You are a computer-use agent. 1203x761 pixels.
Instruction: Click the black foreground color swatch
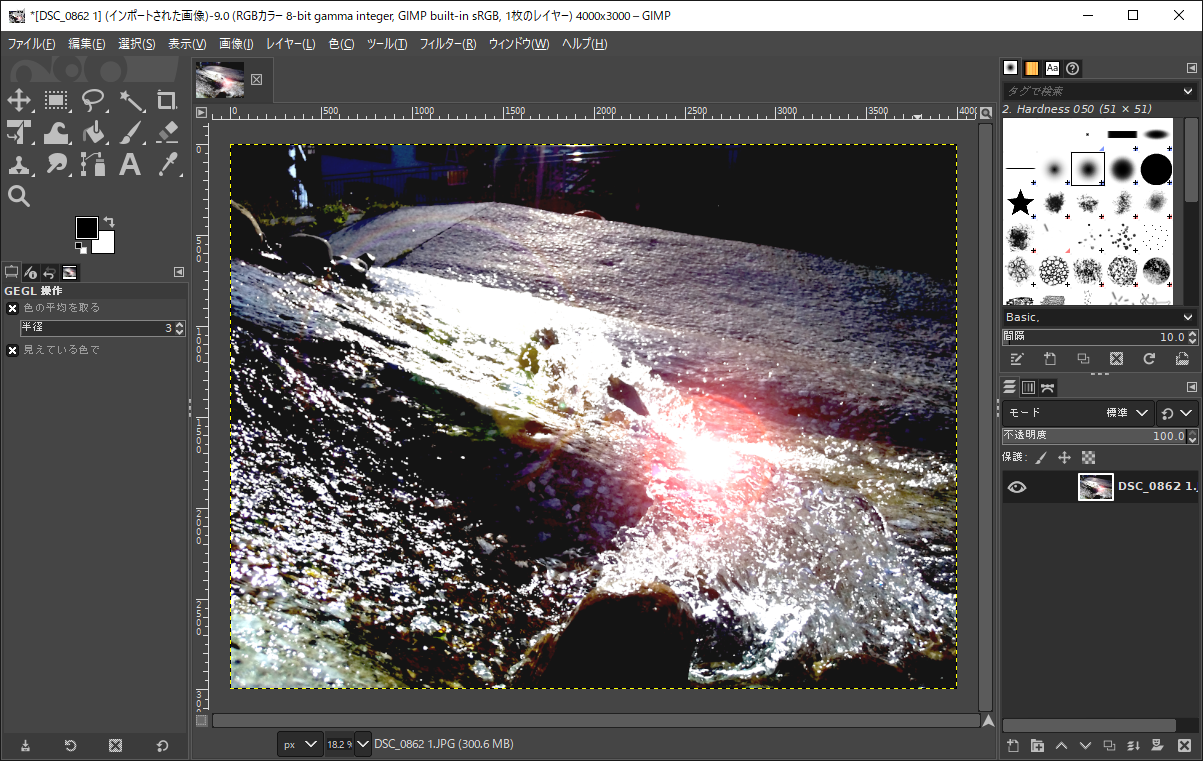[x=87, y=228]
